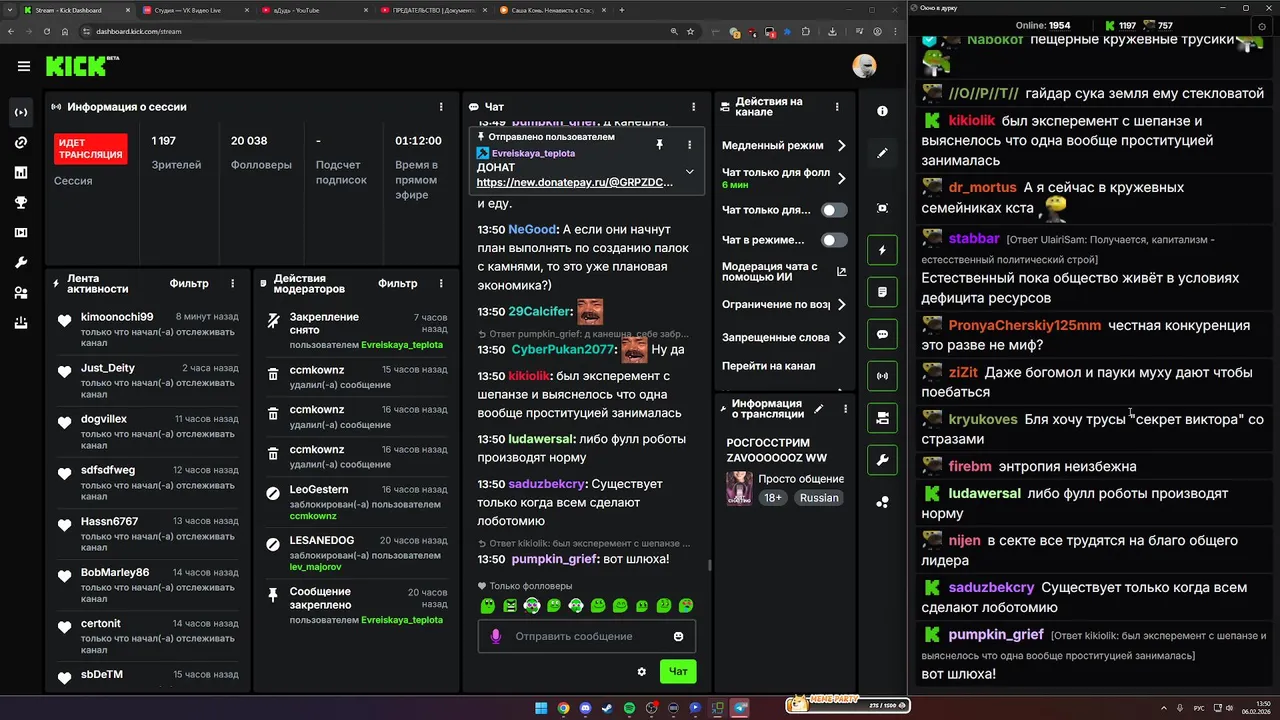Switch to the вДудь YouTube tab
Image resolution: width=1280 pixels, height=720 pixels.
point(314,10)
